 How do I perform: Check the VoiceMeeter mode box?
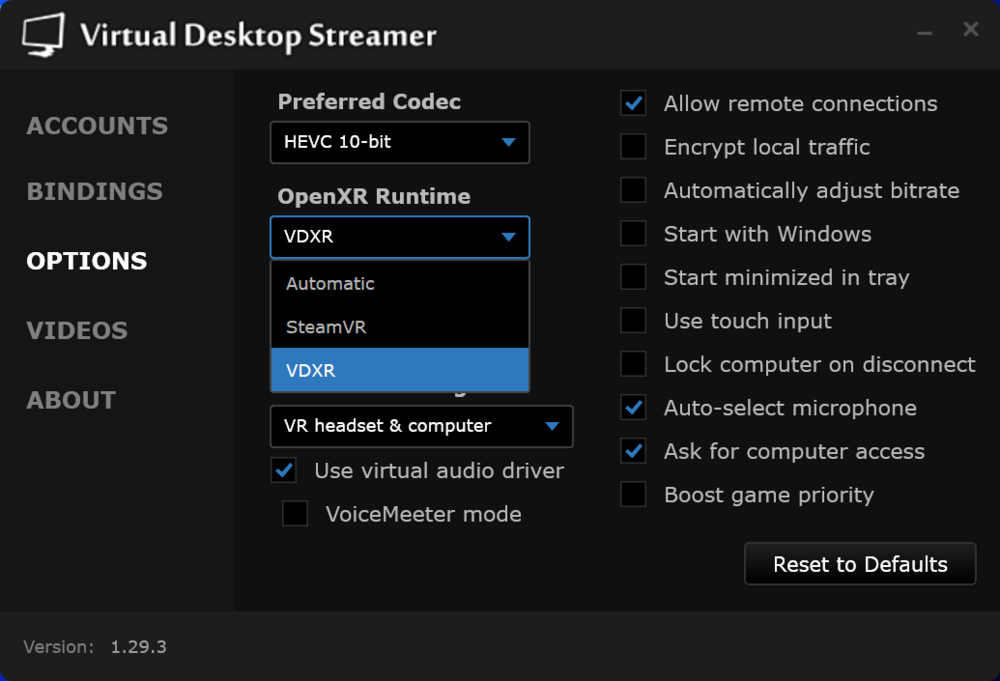click(295, 514)
